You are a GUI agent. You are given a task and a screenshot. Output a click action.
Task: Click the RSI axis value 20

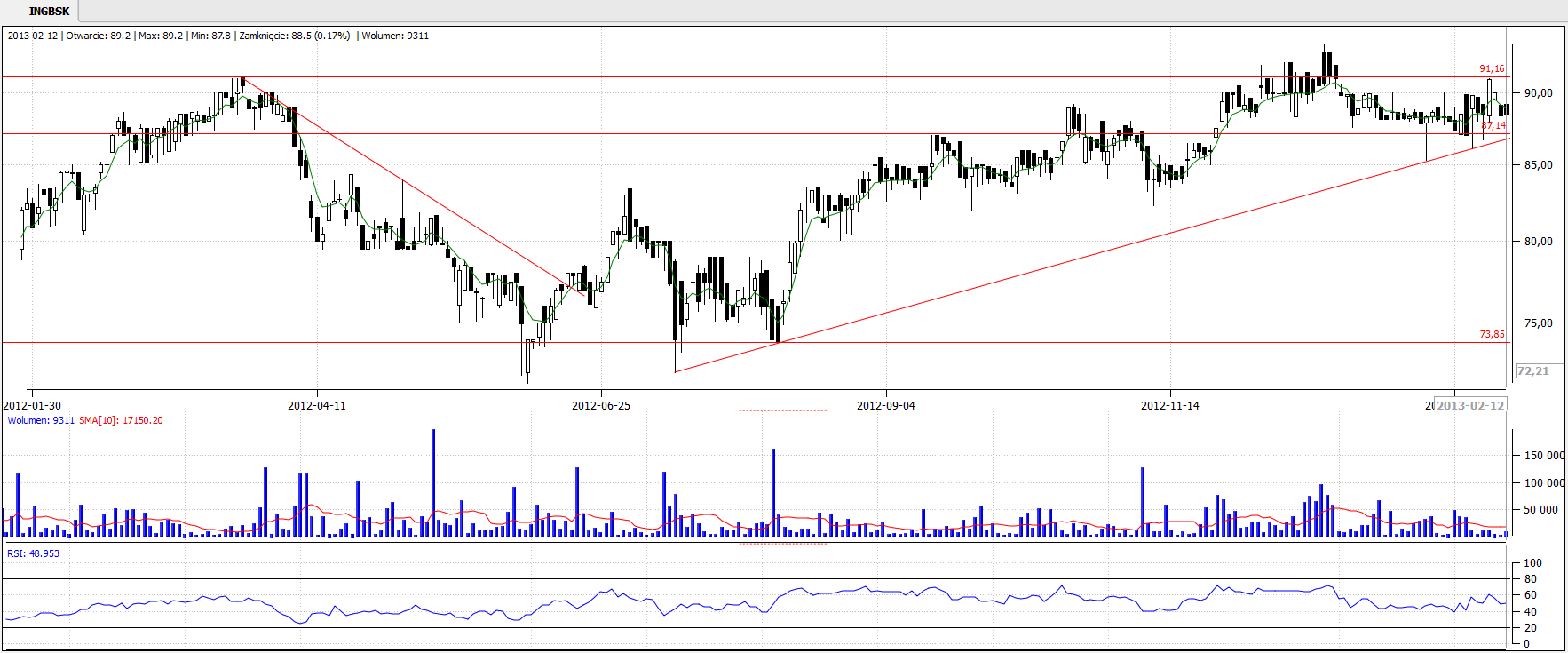tap(1530, 627)
